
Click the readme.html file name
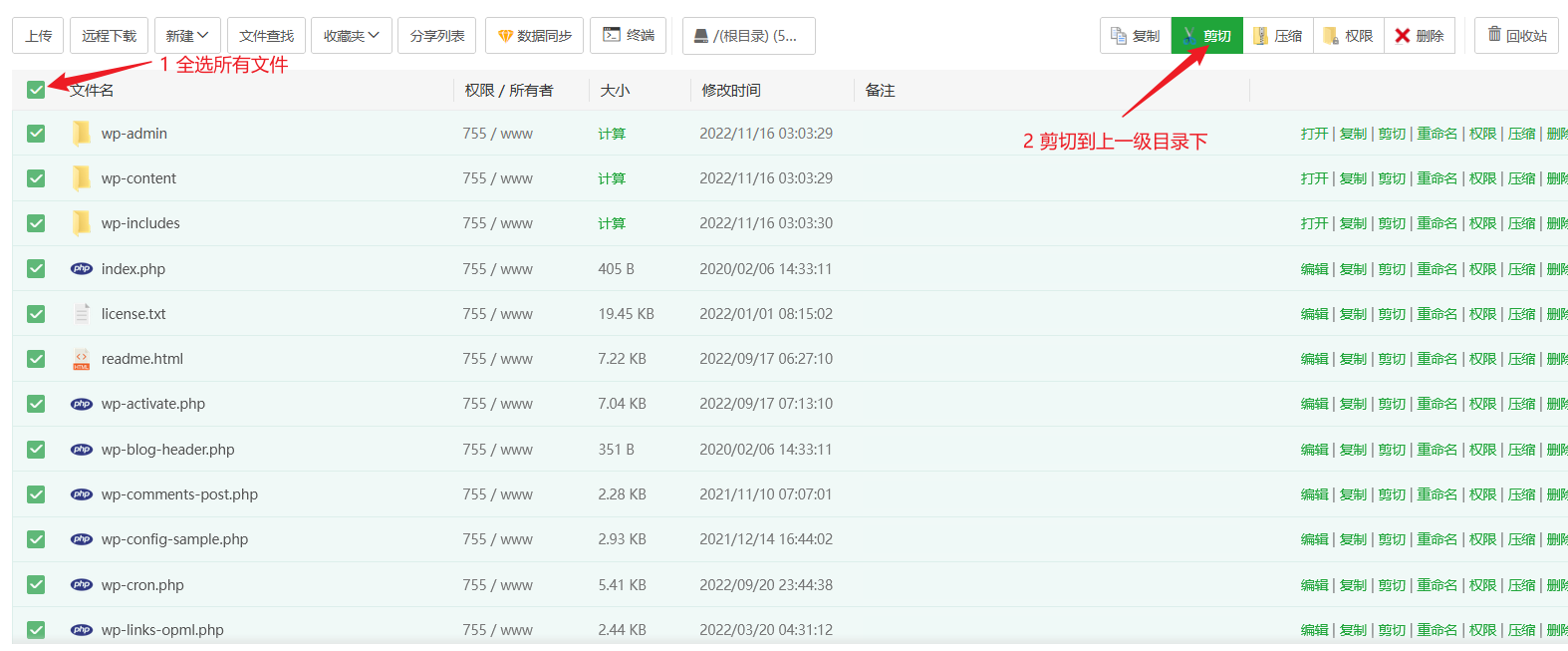(x=142, y=359)
